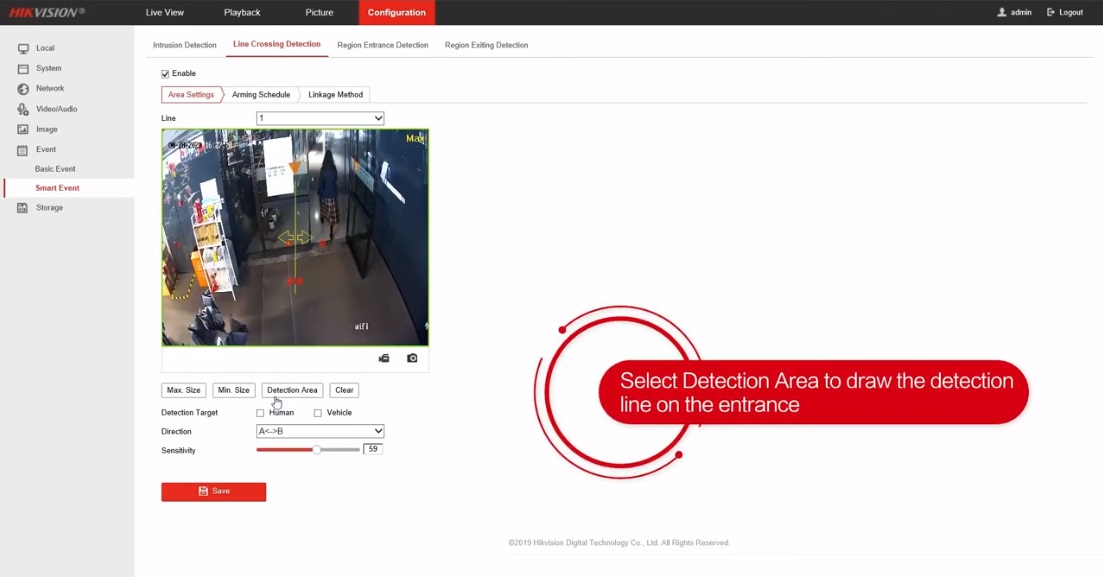Check the Human detection target box
The height and width of the screenshot is (577, 1103).
(260, 413)
